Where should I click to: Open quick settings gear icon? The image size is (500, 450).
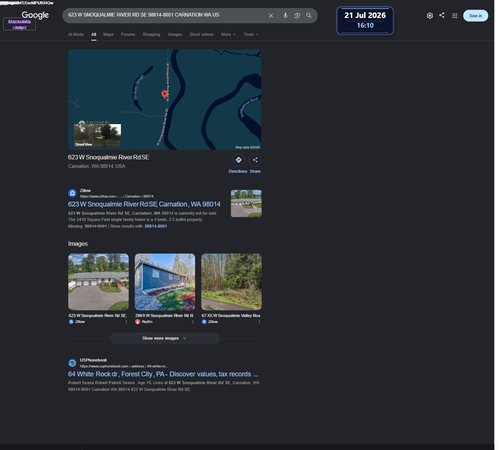(x=430, y=16)
